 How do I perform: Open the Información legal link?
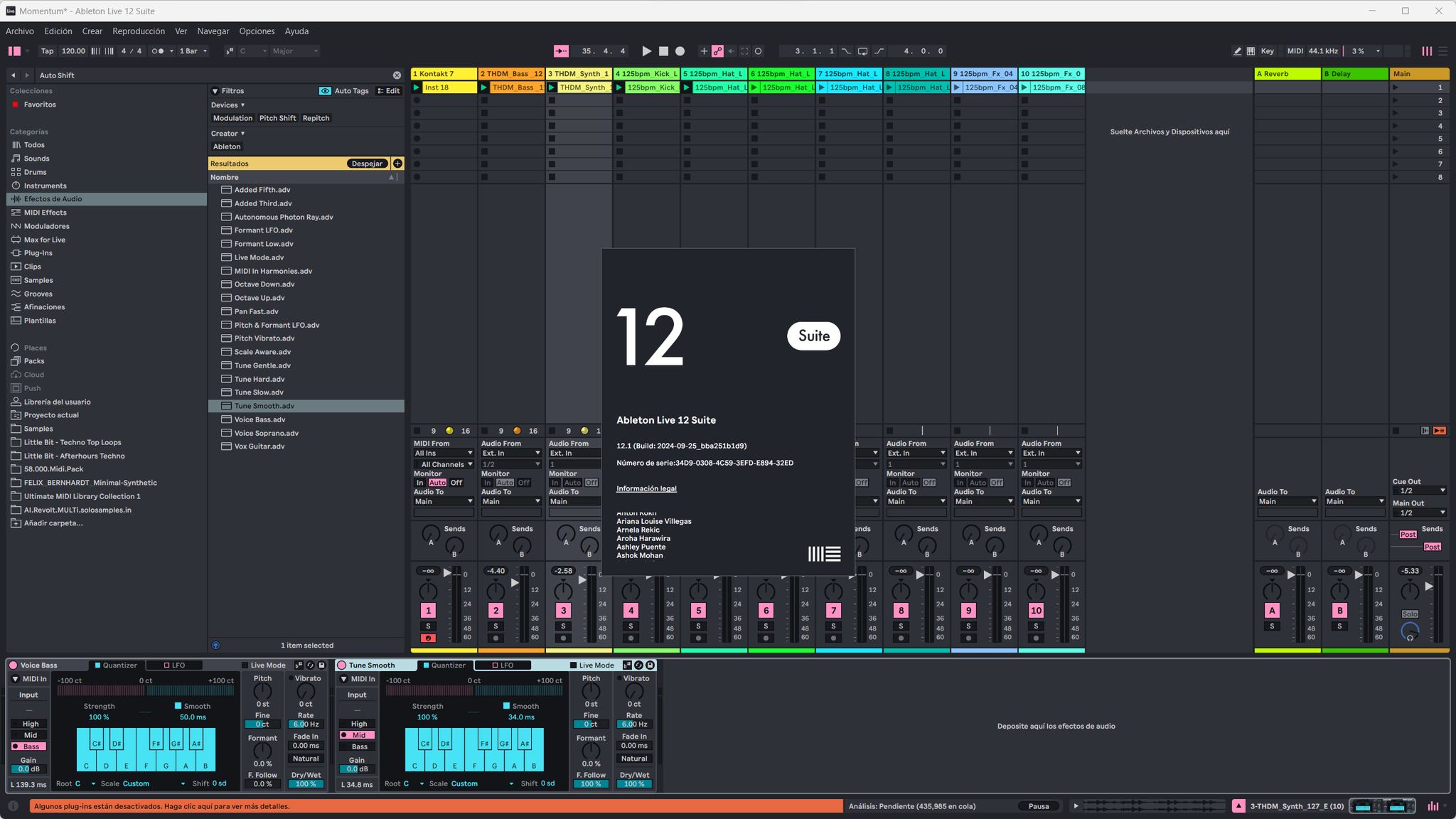pos(646,488)
